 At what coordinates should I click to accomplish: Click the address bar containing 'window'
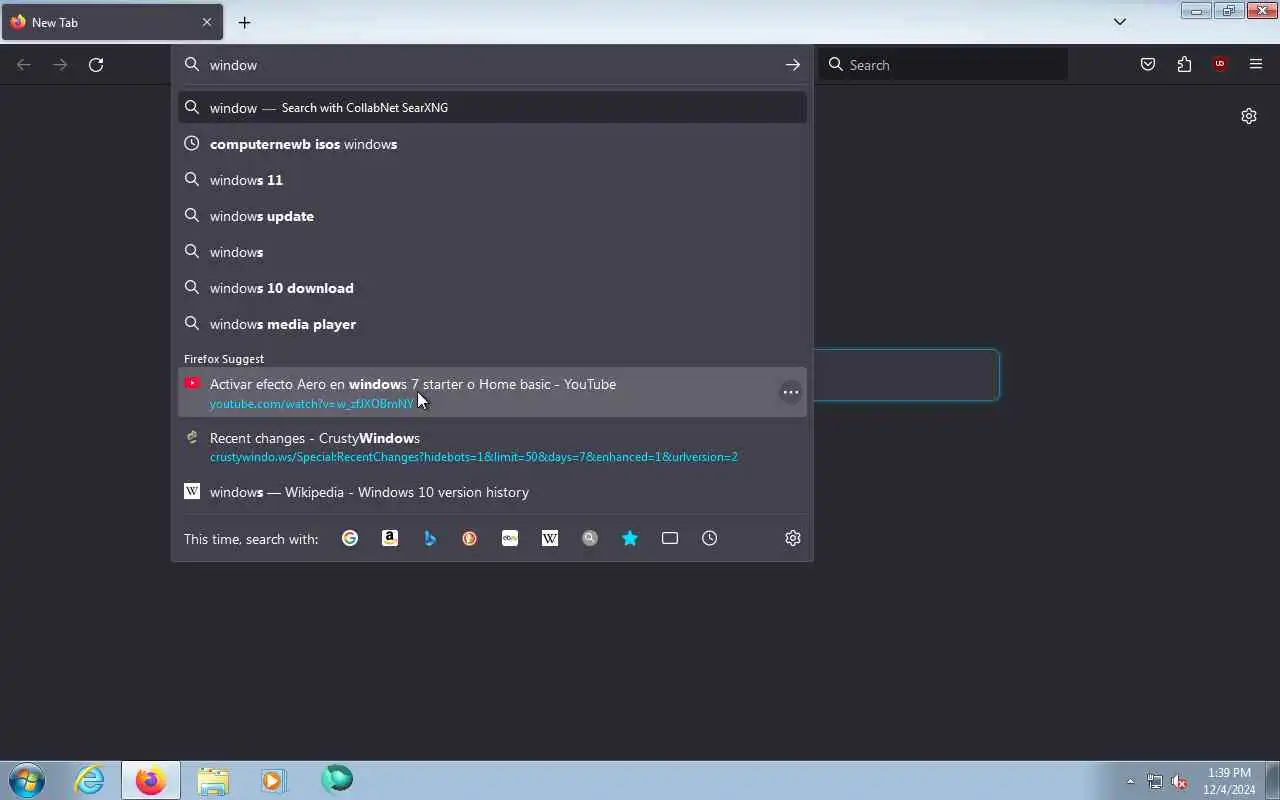point(492,65)
